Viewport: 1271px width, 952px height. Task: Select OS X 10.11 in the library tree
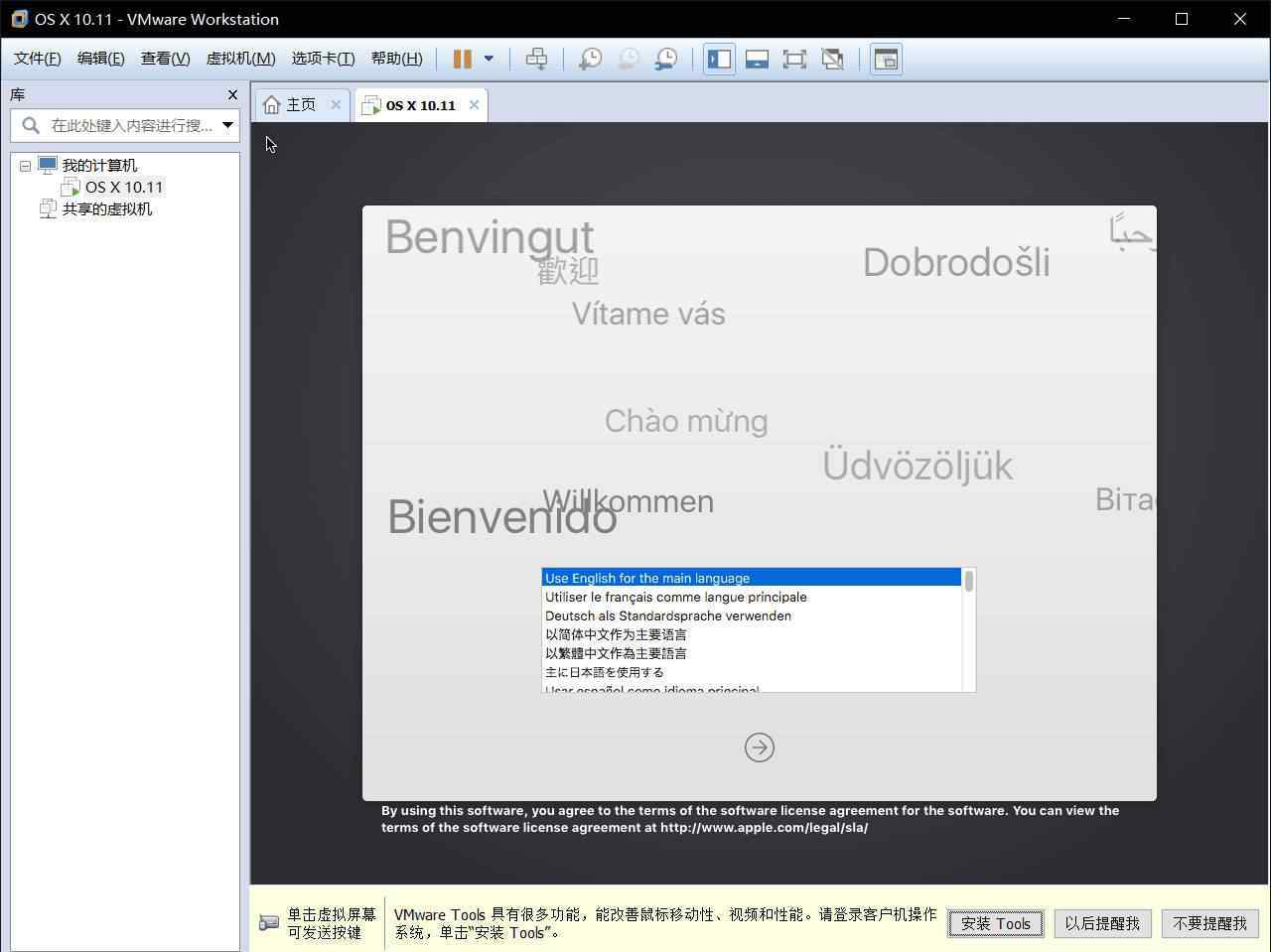123,187
